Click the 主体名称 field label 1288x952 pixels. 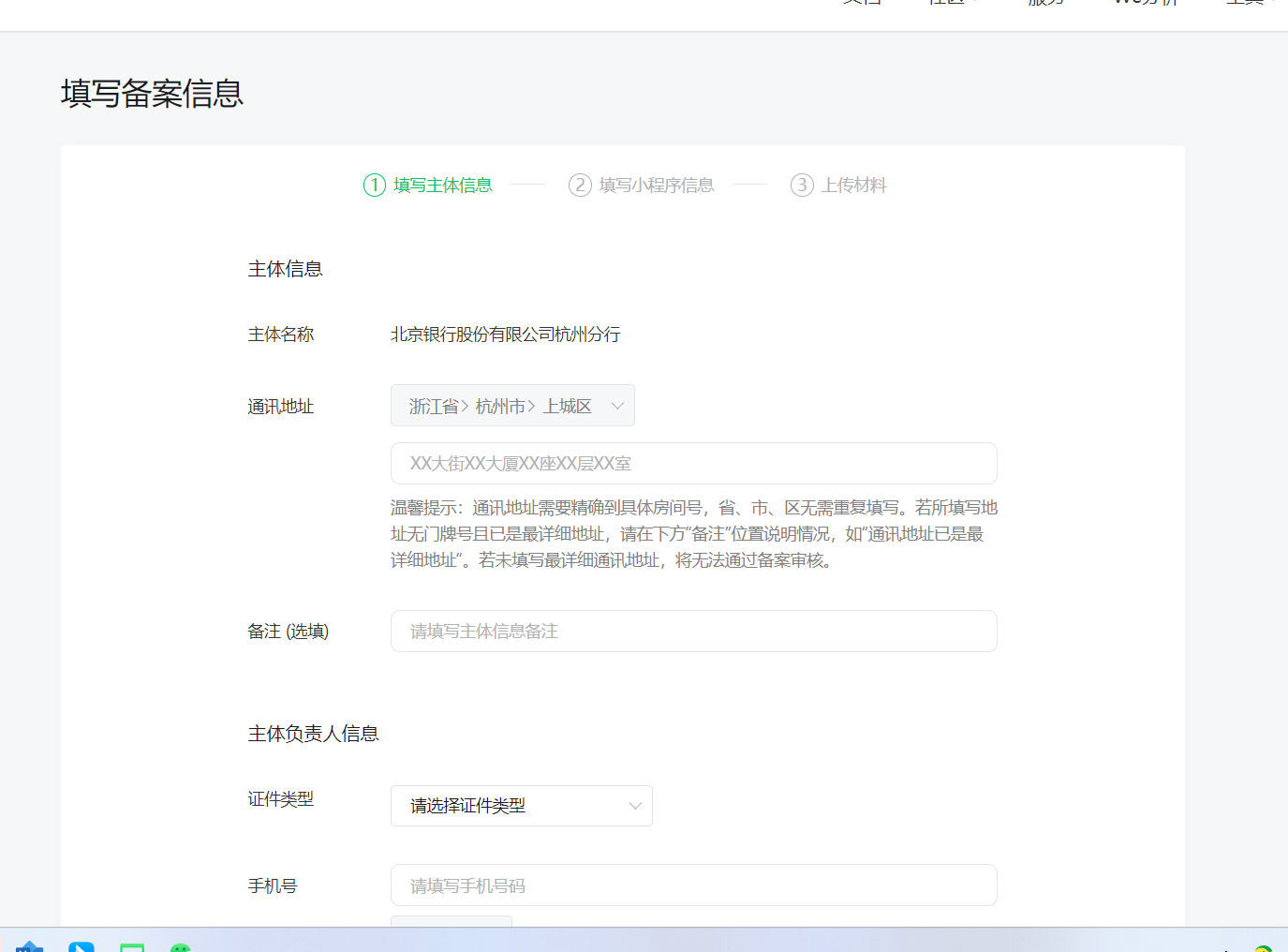pyautogui.click(x=281, y=335)
